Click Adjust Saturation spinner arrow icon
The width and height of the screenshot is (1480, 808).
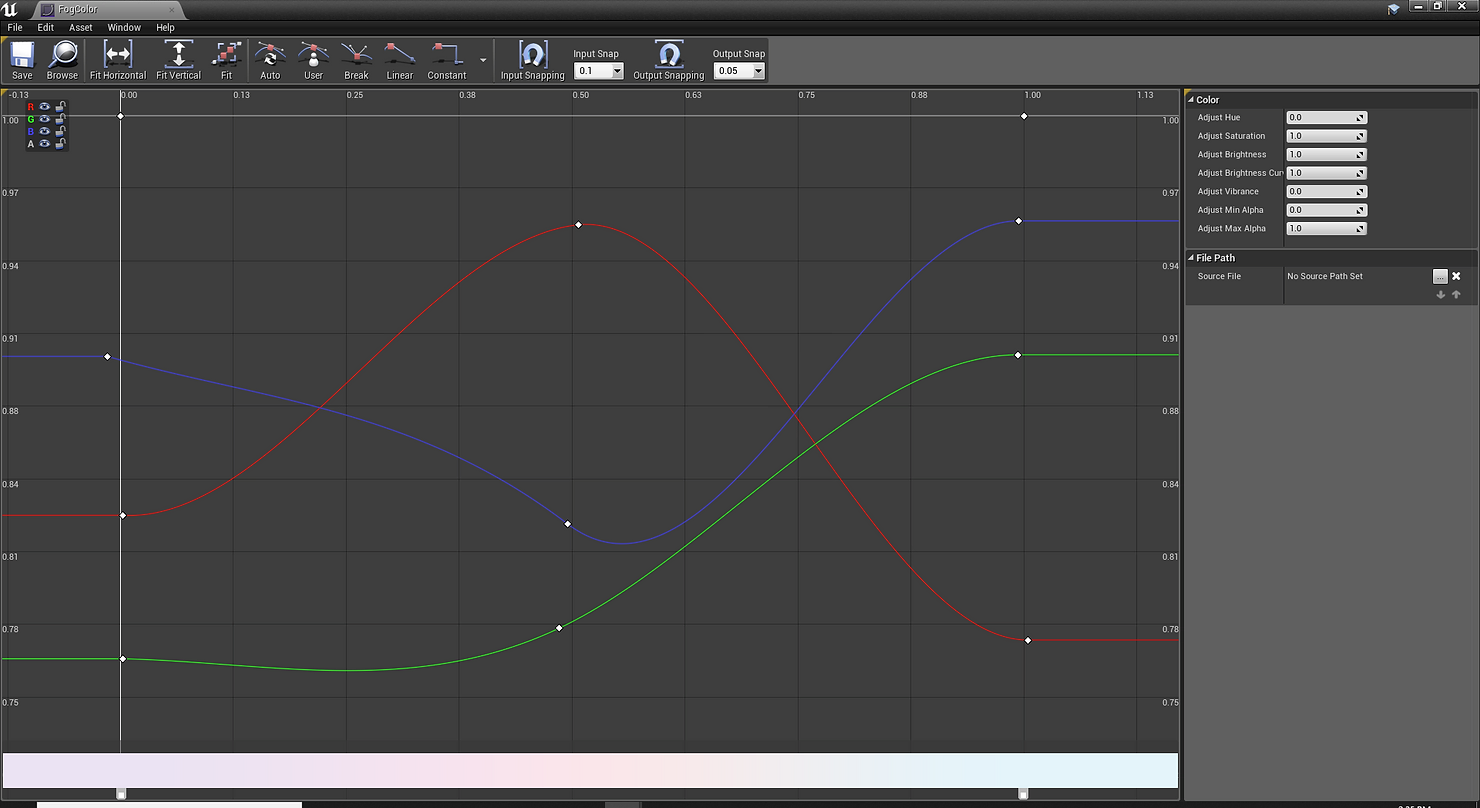pyautogui.click(x=1360, y=136)
